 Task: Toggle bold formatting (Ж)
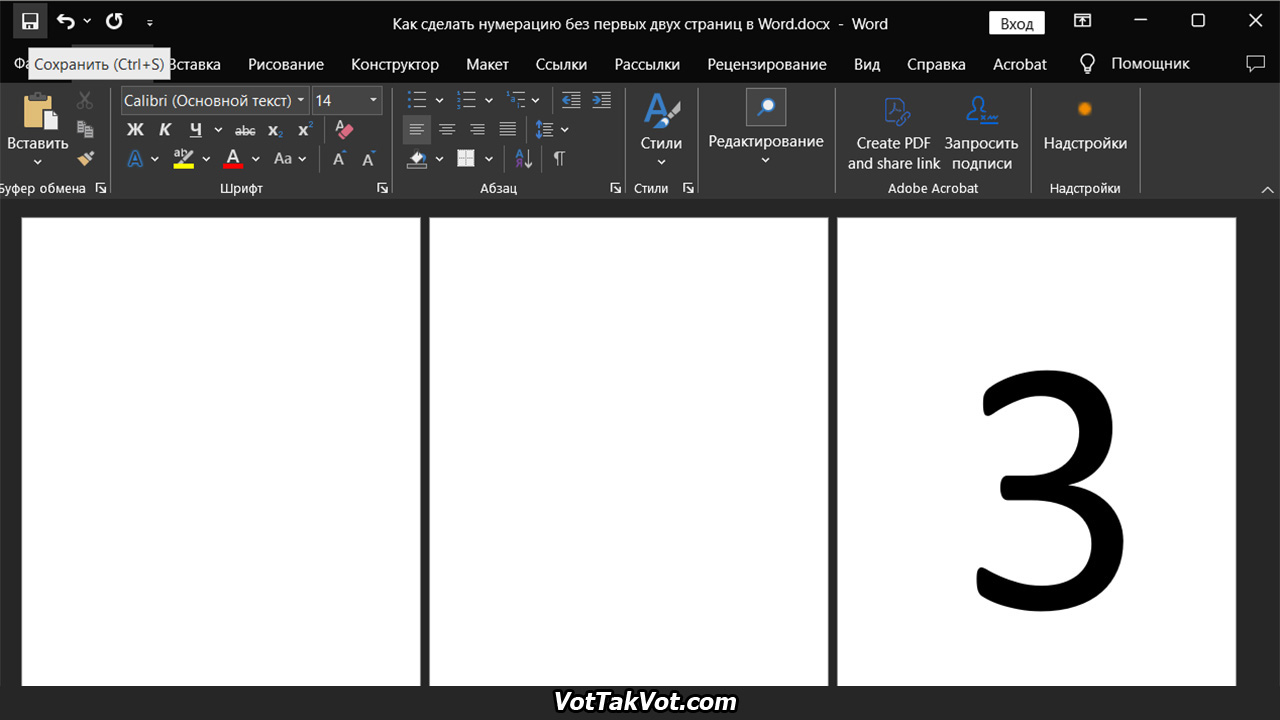pos(135,130)
